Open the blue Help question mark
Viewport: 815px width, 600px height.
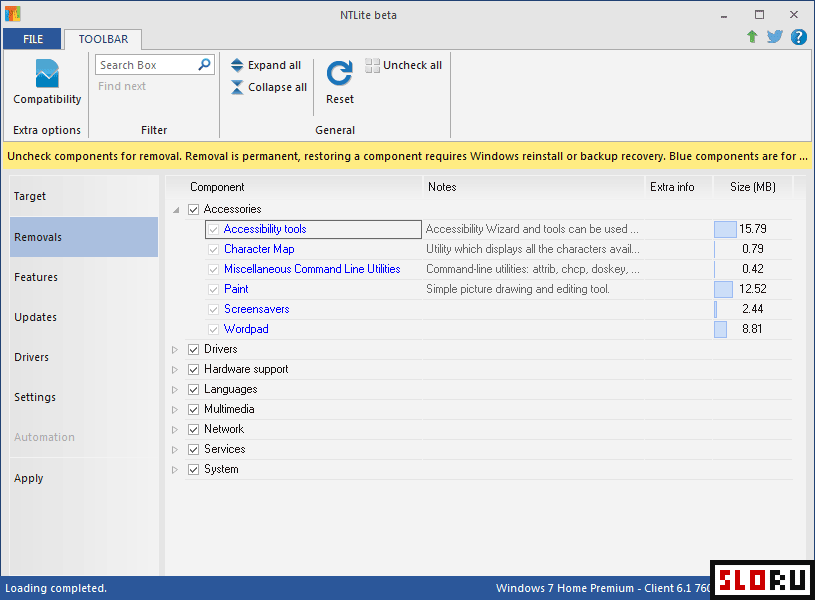tap(798, 37)
